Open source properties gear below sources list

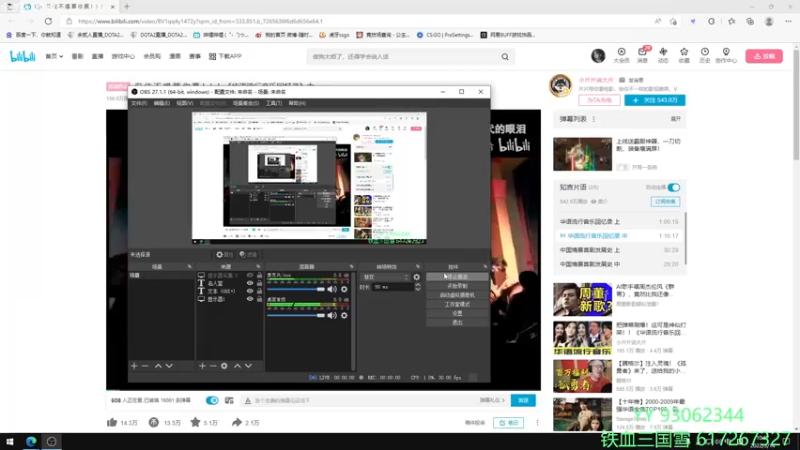(x=224, y=366)
